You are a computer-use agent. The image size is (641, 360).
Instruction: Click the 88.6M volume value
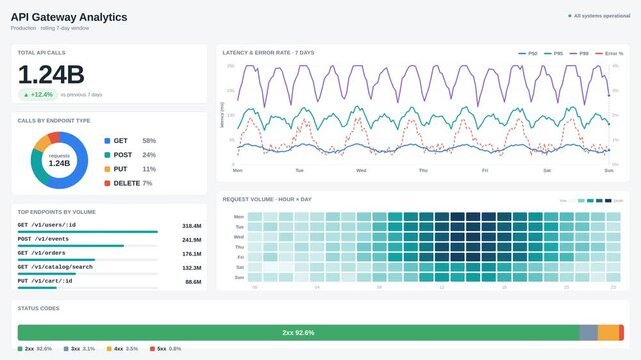click(193, 282)
